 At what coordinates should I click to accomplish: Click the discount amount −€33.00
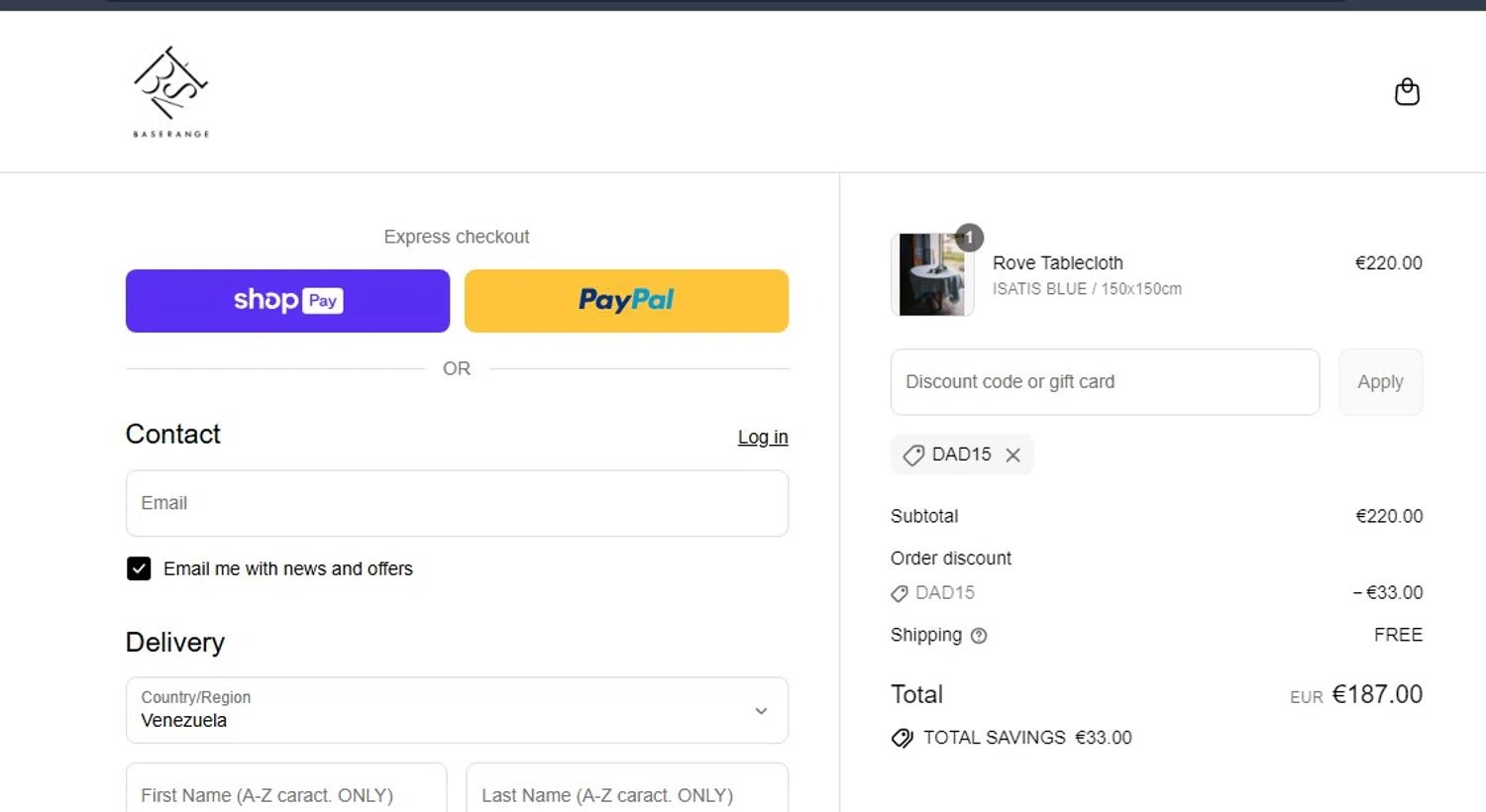[x=1388, y=593]
